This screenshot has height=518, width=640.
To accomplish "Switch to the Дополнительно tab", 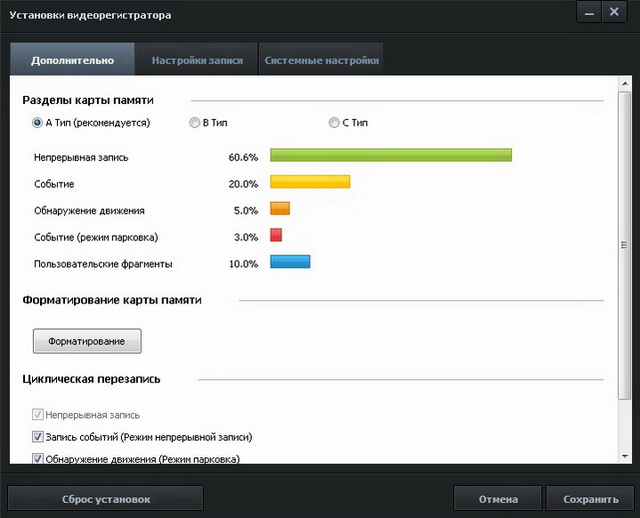I will tap(72, 59).
